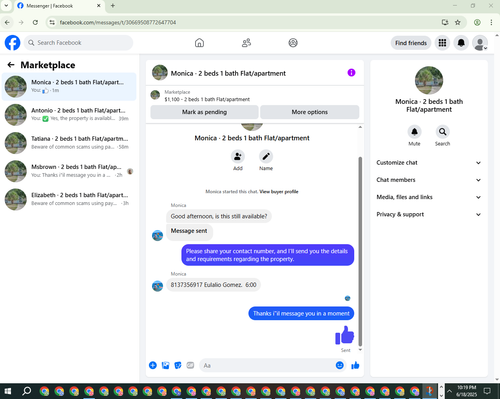500x399 pixels.
Task: Reload the page in the browser
Action: coord(35,22)
